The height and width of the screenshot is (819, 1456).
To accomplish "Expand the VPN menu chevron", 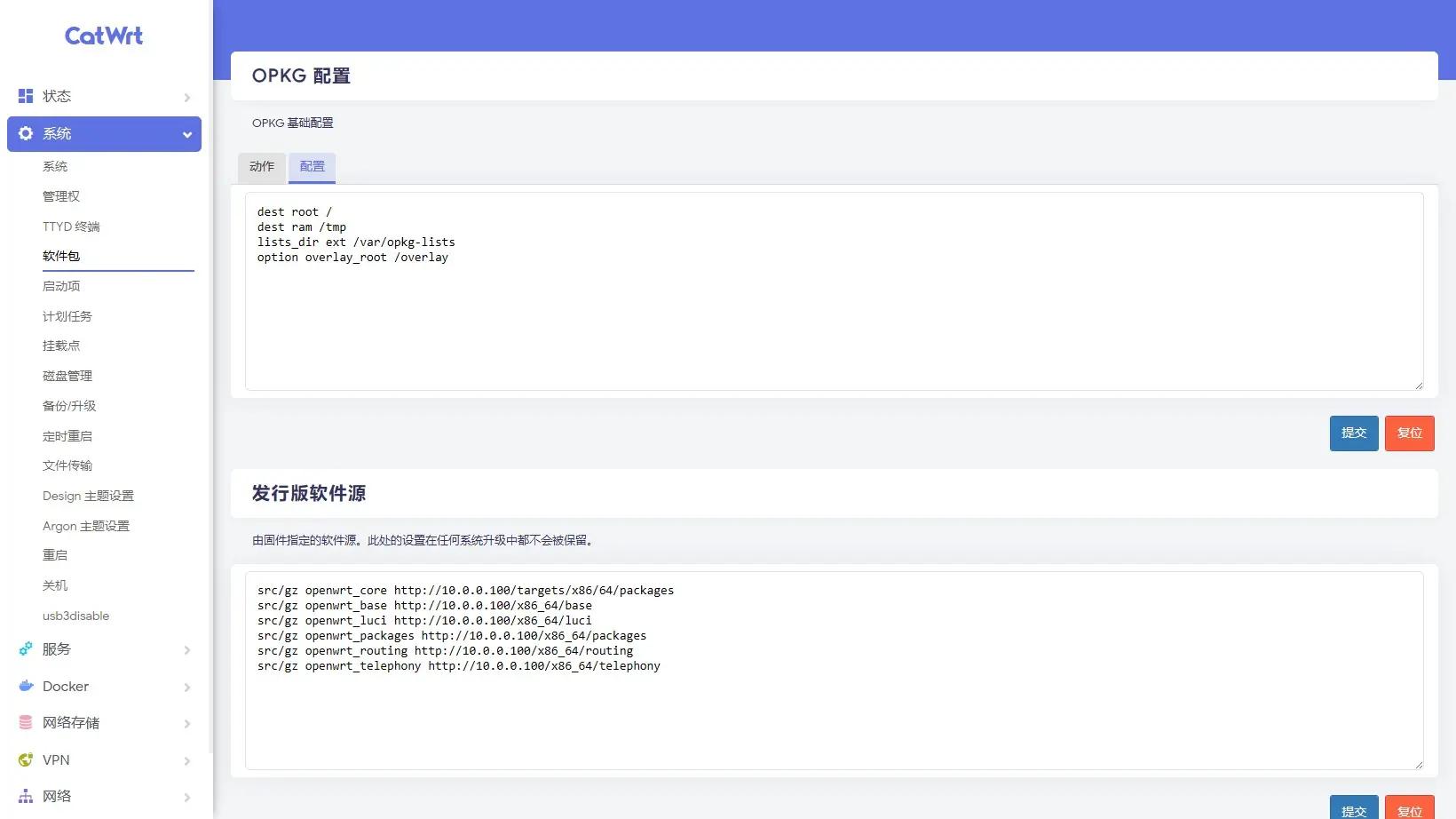I will coord(187,761).
